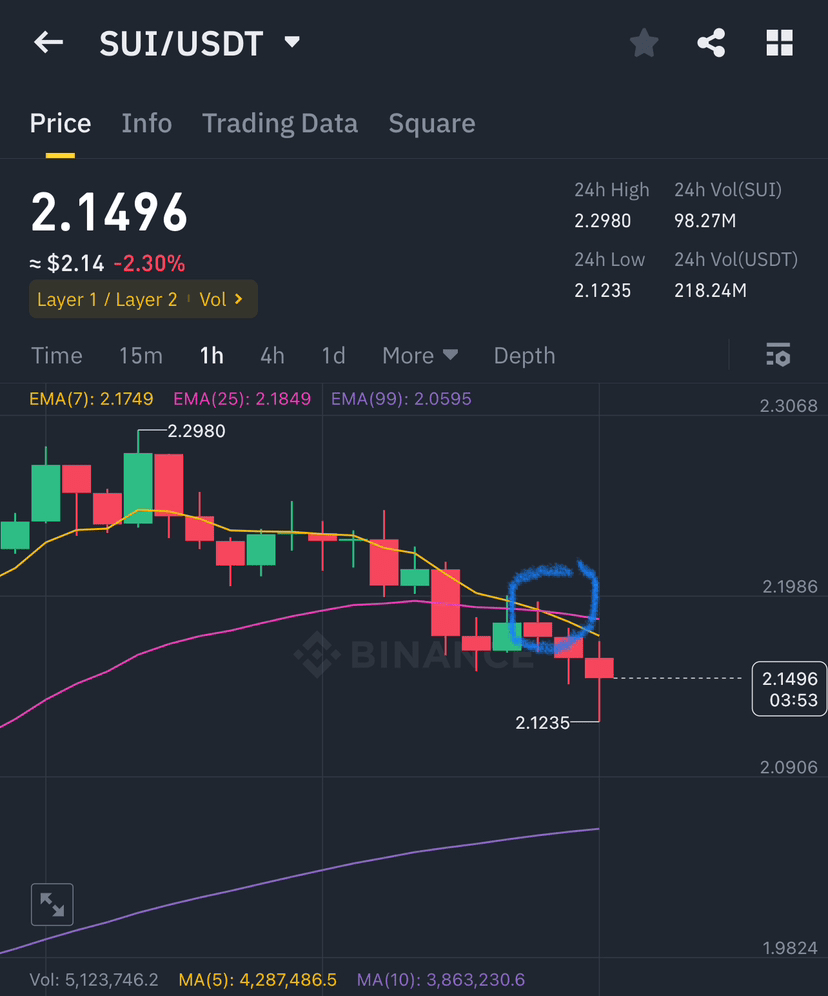Enable the 1d timeframe
Viewport: 828px width, 996px height.
click(x=332, y=355)
